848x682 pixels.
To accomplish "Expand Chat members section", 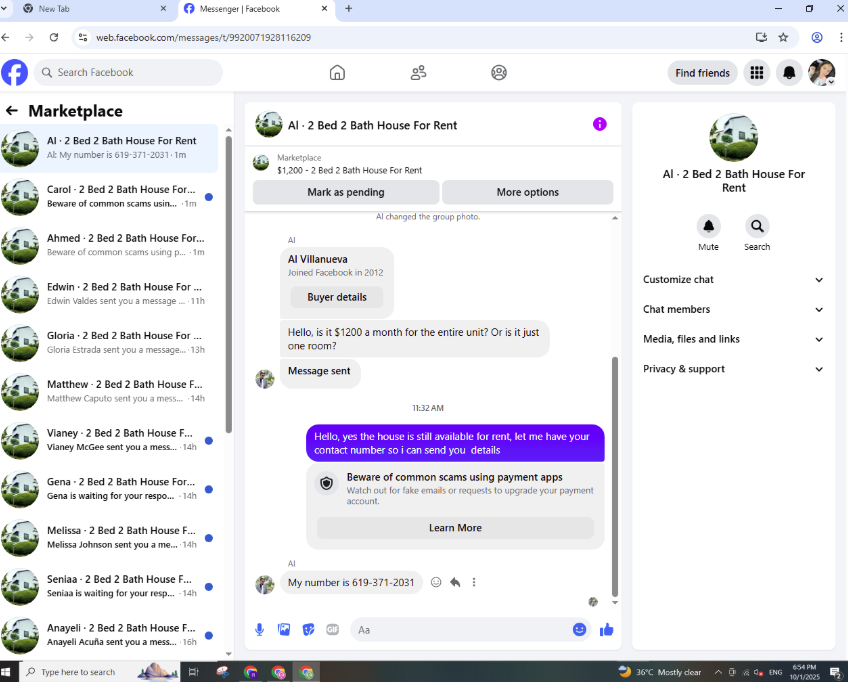I will pos(733,309).
